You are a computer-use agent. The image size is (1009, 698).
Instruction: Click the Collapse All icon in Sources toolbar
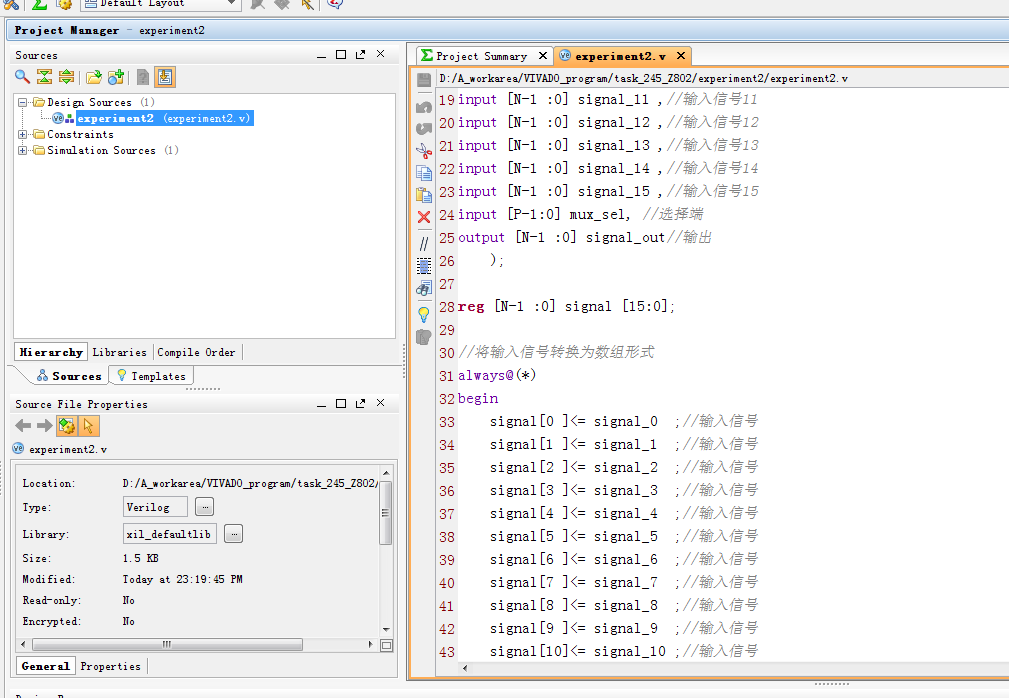pos(44,77)
